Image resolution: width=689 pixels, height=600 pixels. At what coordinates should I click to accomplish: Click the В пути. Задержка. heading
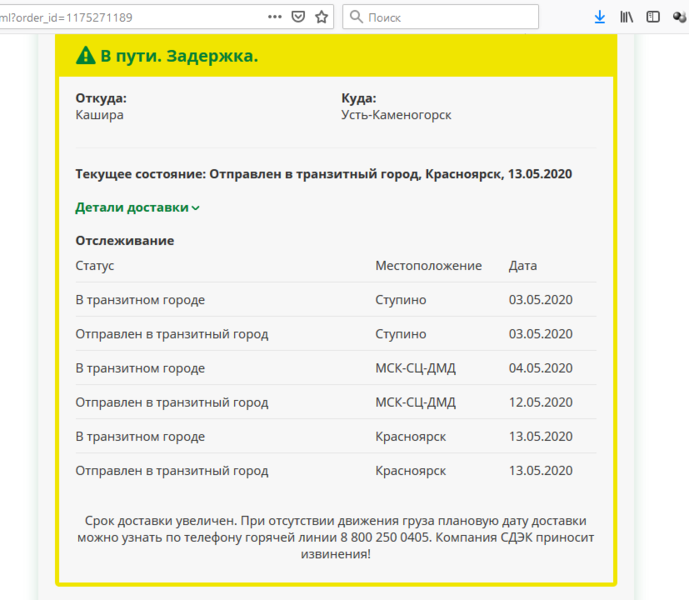tap(179, 56)
